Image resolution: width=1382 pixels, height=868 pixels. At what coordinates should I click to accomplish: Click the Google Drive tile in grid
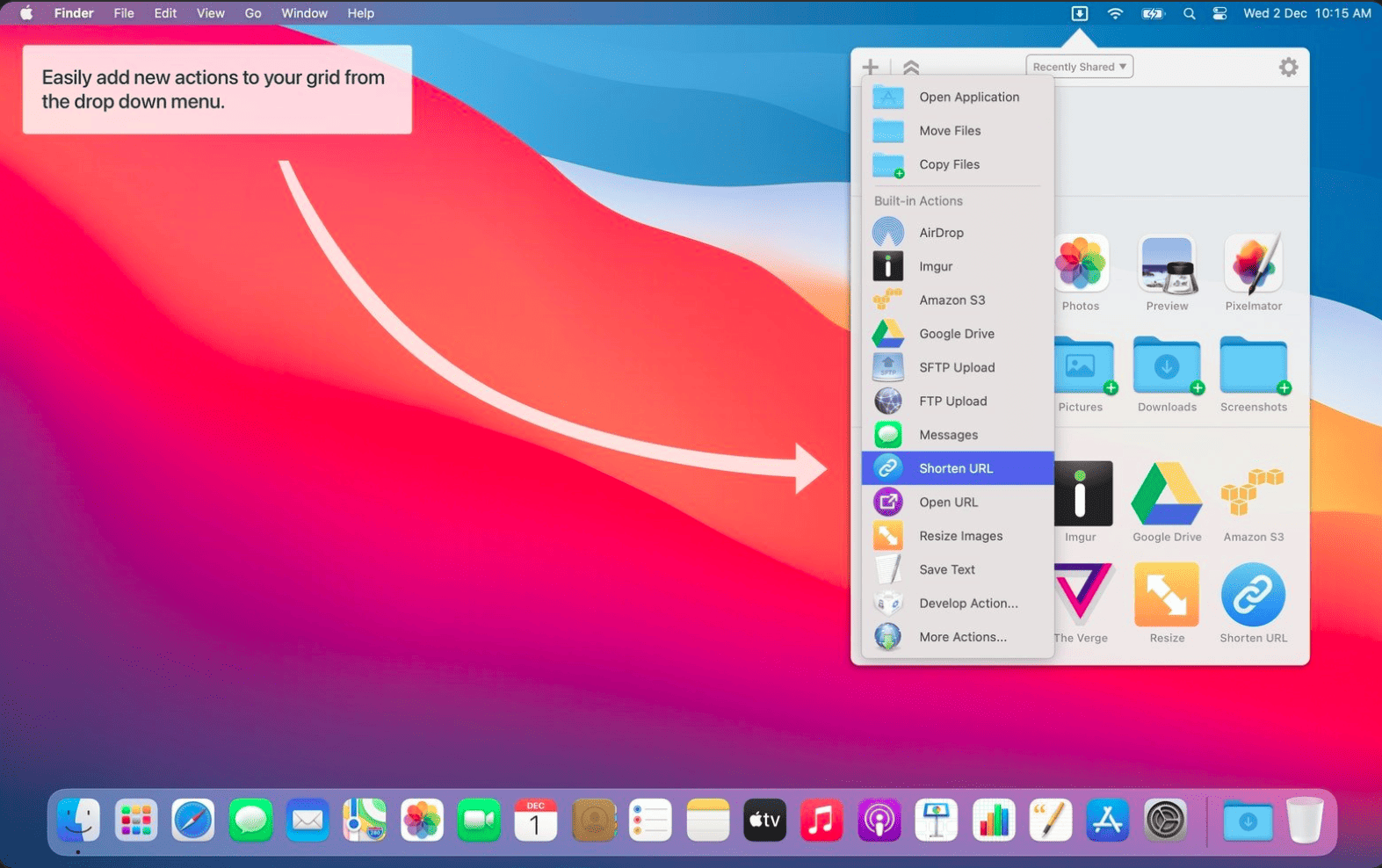pos(1167,494)
